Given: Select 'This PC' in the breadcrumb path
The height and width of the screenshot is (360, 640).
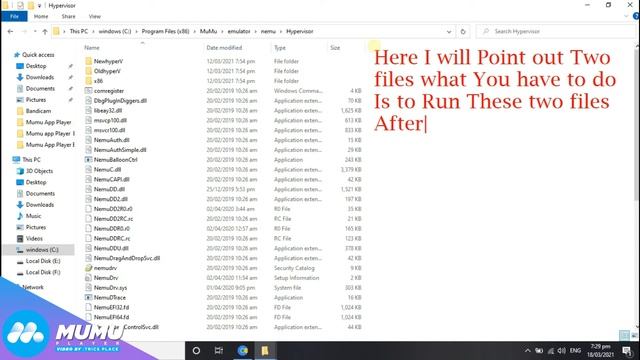Looking at the screenshot, I should (78, 31).
